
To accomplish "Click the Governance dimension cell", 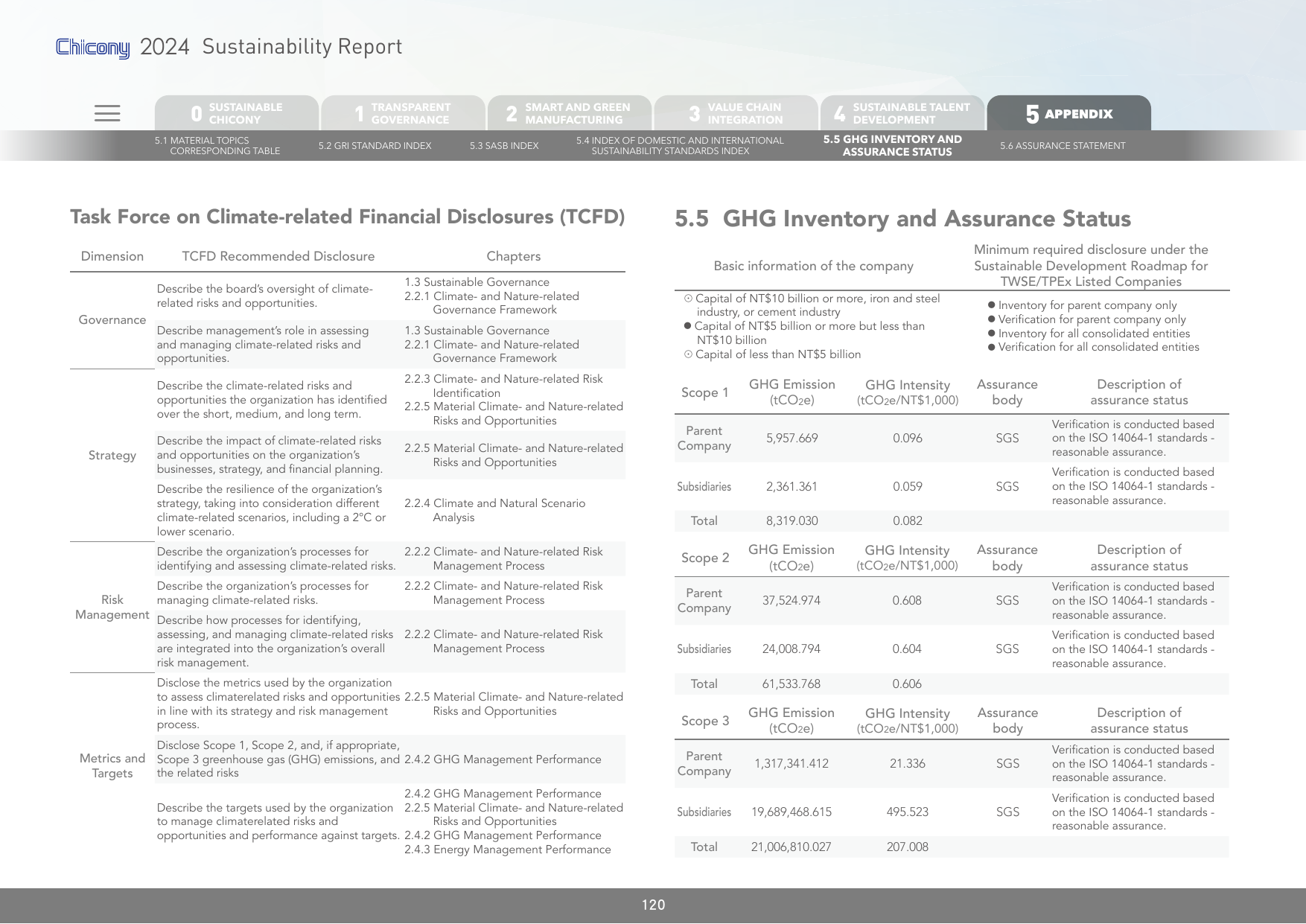I will pos(112,320).
